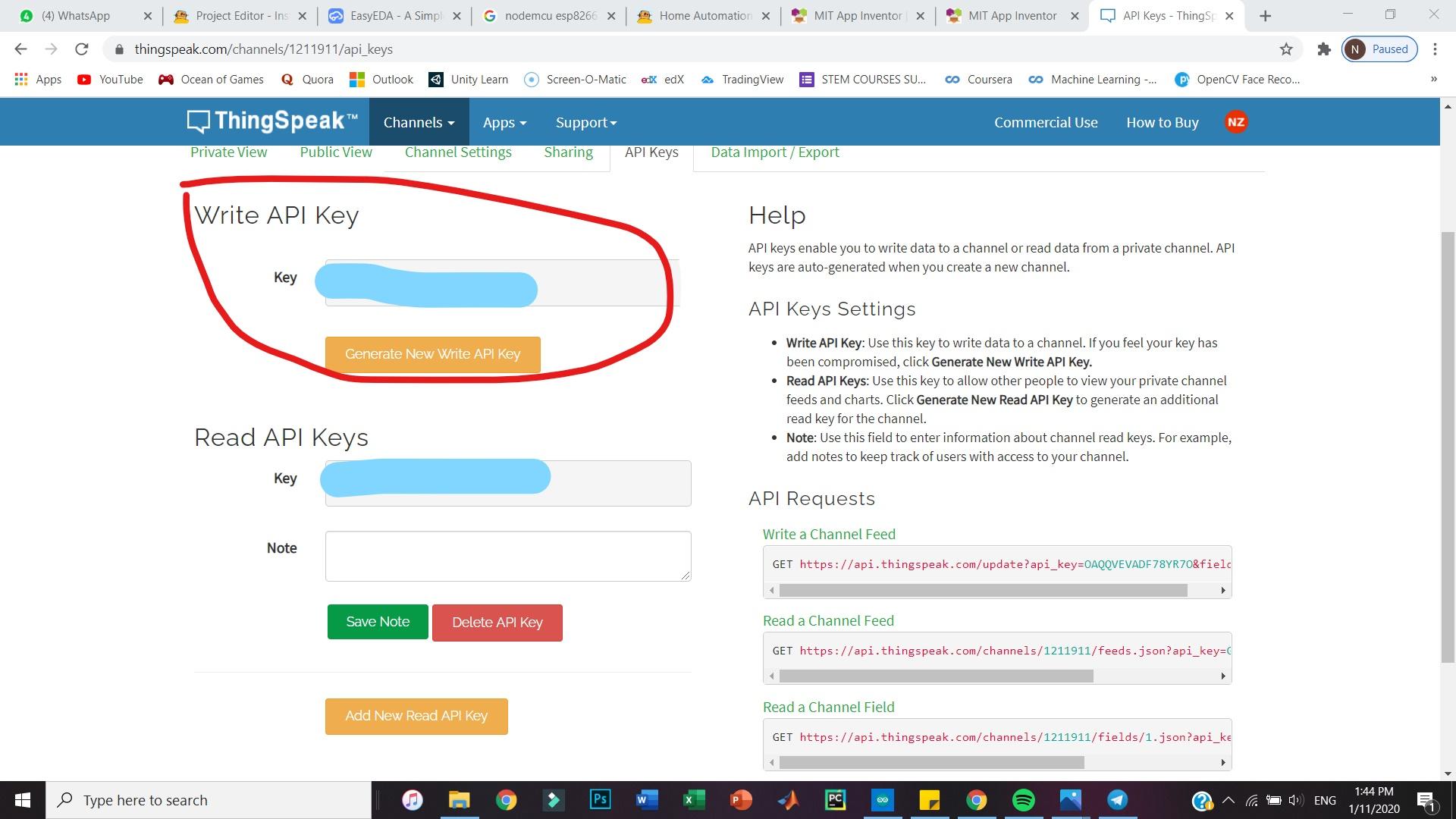Image resolution: width=1456 pixels, height=819 pixels.
Task: Click the Write a Channel Feed horizontal scrollbar
Action: (x=983, y=590)
